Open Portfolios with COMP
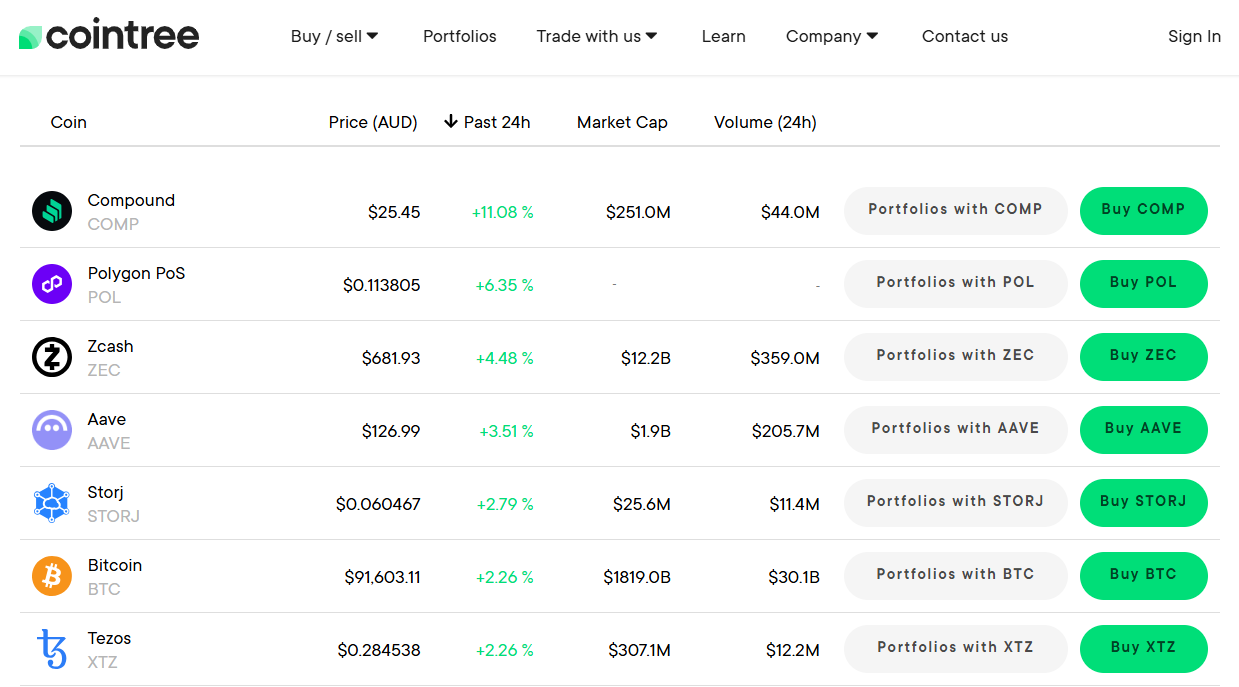This screenshot has width=1239, height=687. tap(956, 211)
